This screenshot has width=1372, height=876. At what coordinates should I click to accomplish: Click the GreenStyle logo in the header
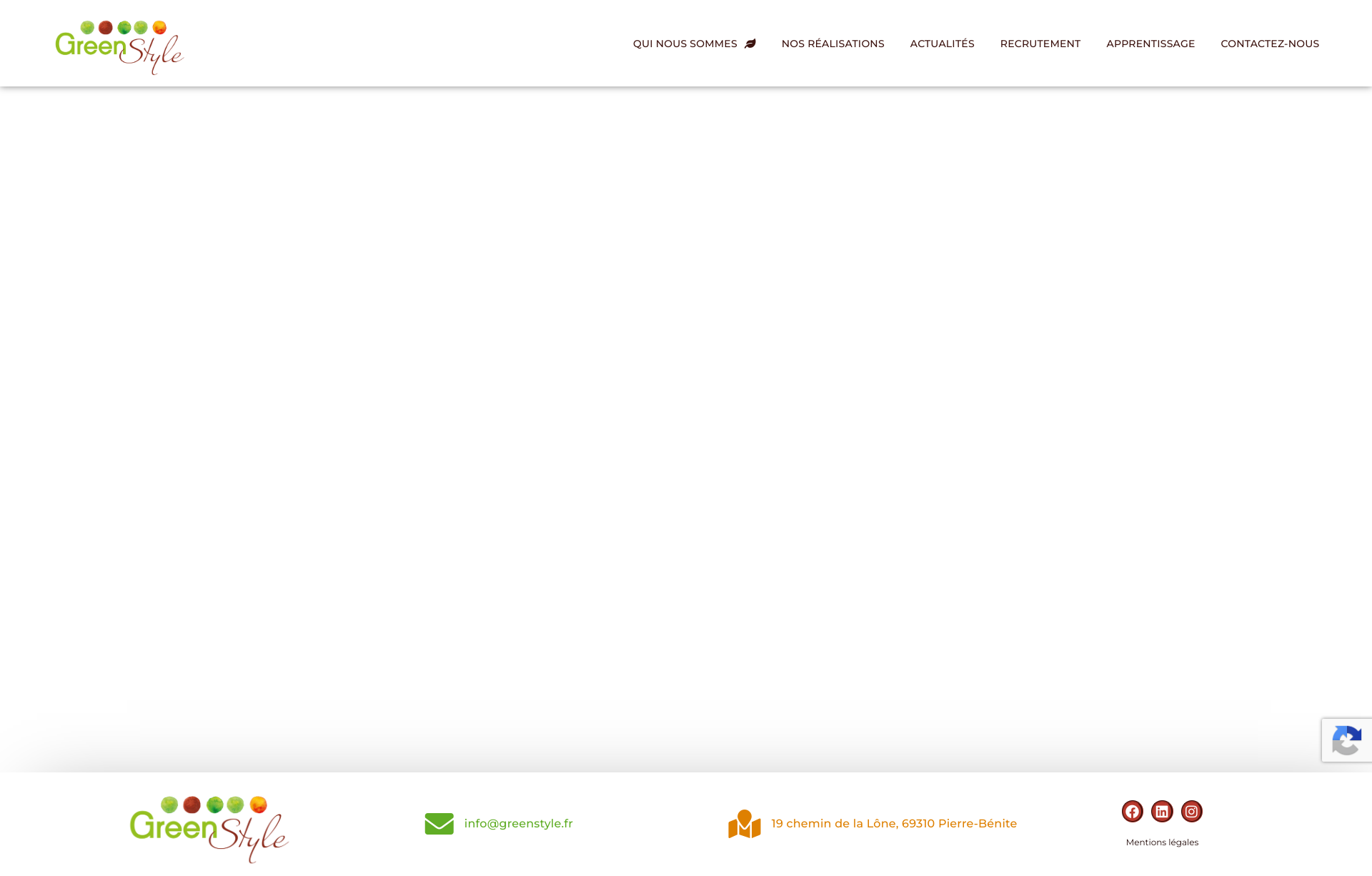pos(119,47)
